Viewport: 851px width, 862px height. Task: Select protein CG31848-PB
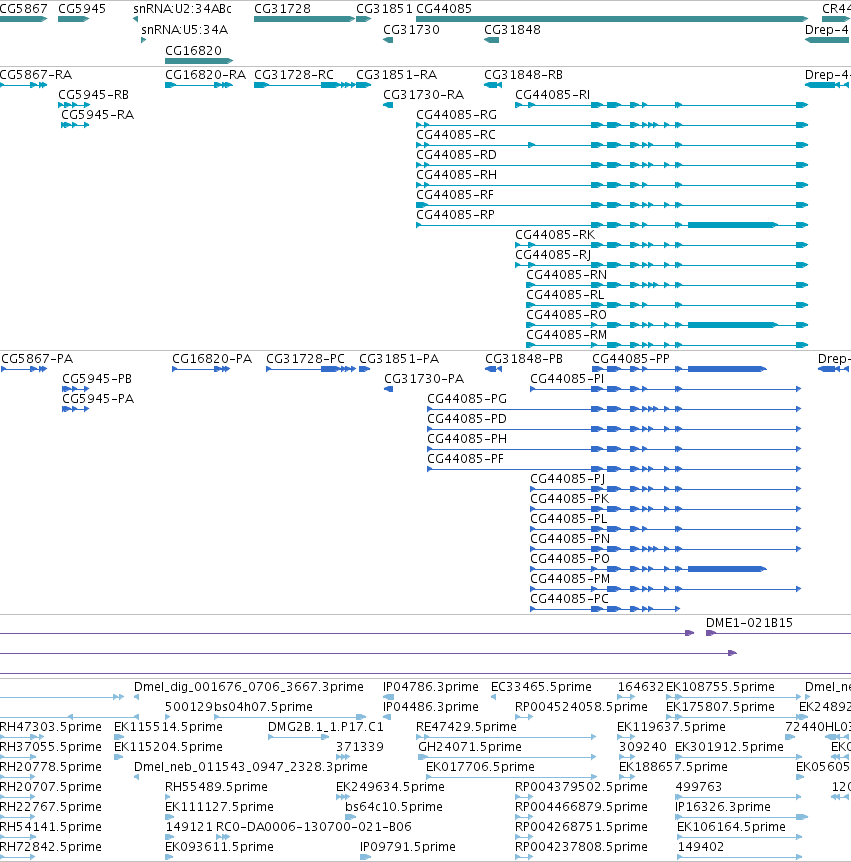click(x=524, y=359)
